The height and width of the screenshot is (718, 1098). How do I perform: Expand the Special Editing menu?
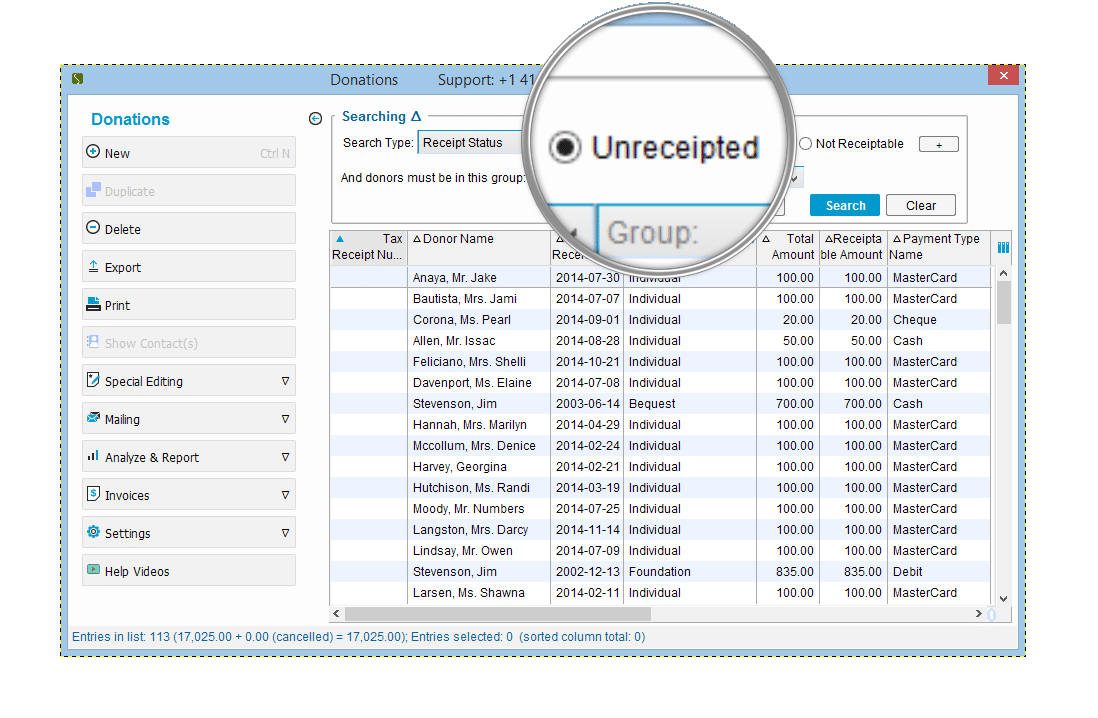coord(285,381)
